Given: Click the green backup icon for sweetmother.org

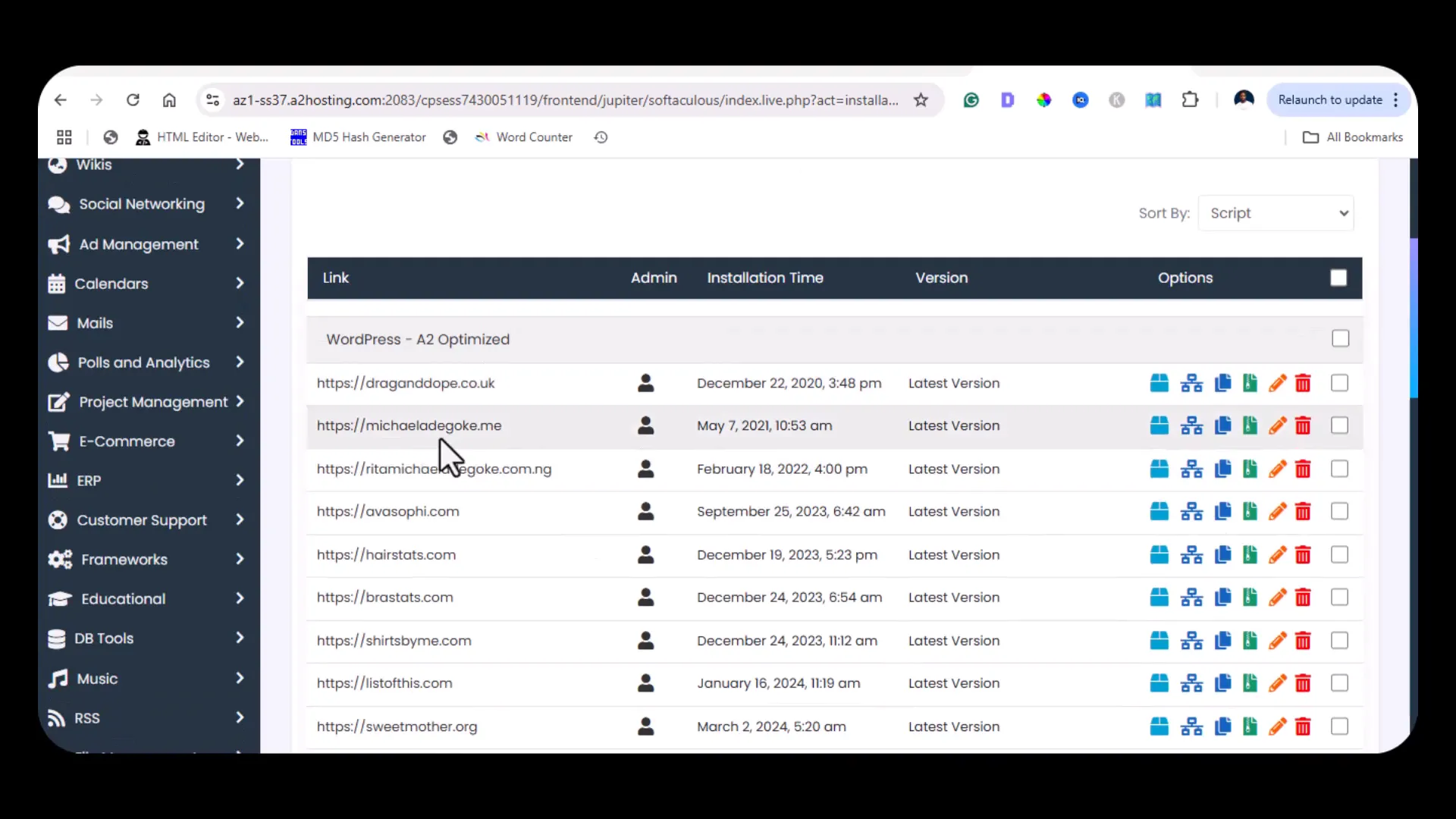Looking at the screenshot, I should tap(1250, 726).
